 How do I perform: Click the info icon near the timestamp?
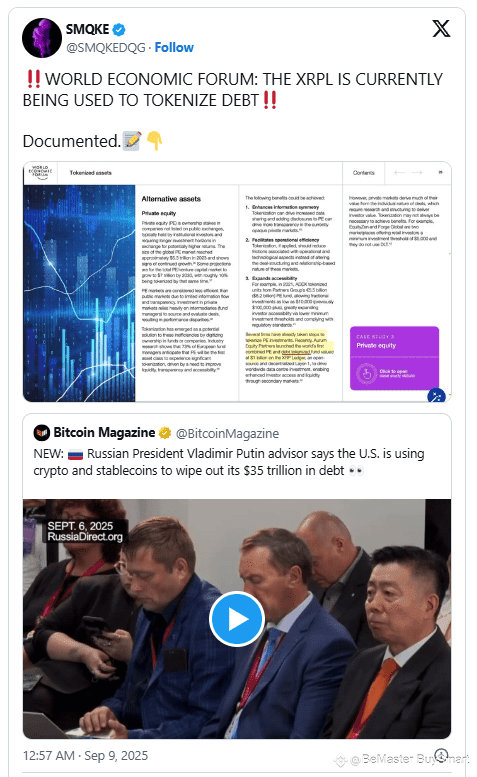[441, 756]
